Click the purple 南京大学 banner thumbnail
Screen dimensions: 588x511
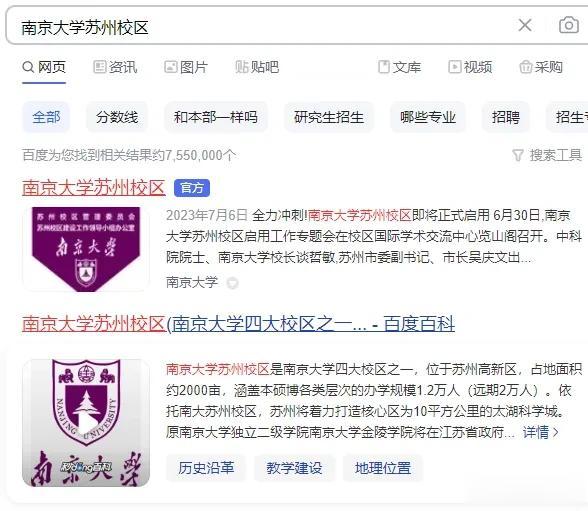point(86,249)
